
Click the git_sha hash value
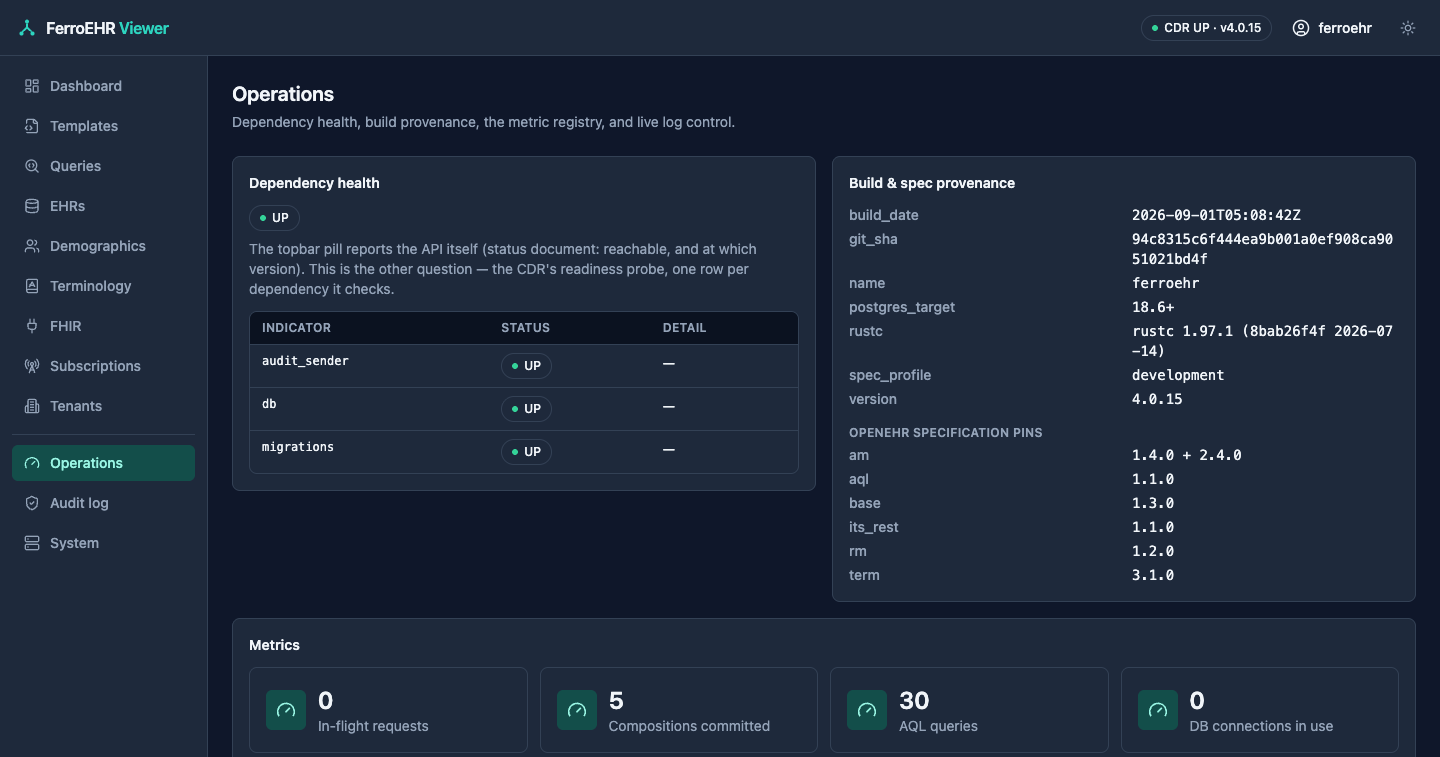(x=1262, y=249)
